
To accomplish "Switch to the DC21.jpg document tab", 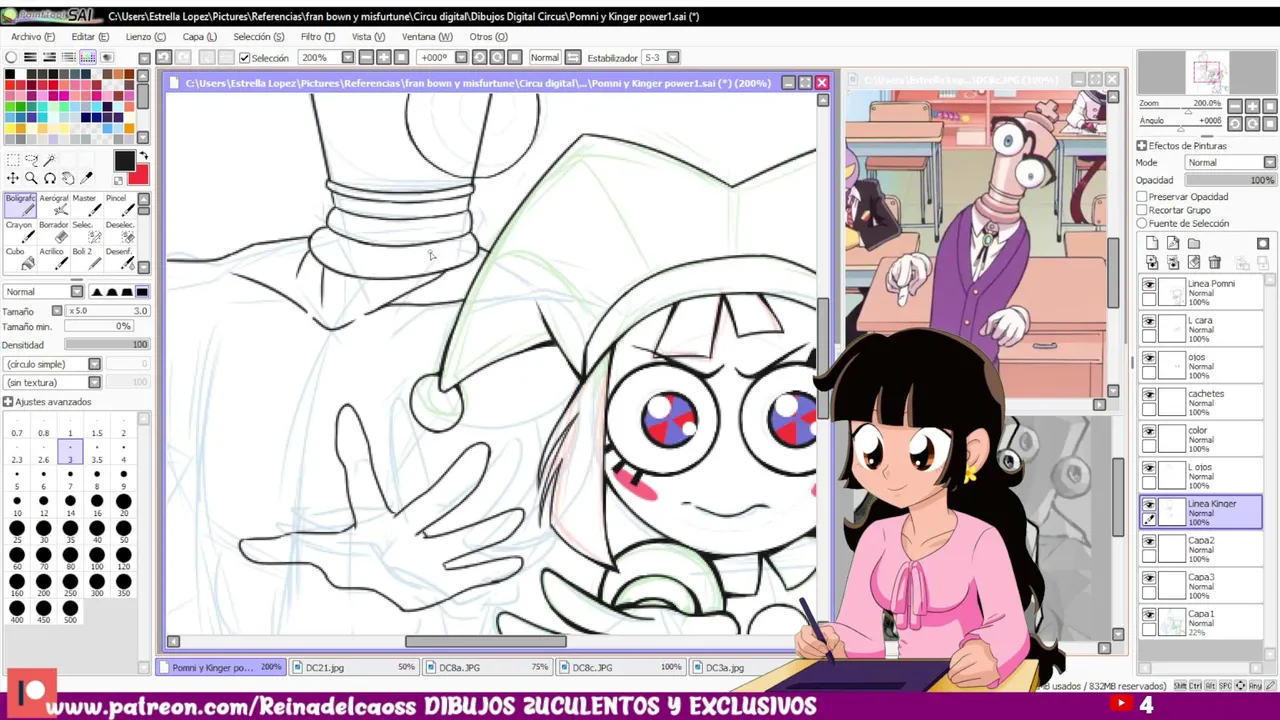I will (x=354, y=667).
